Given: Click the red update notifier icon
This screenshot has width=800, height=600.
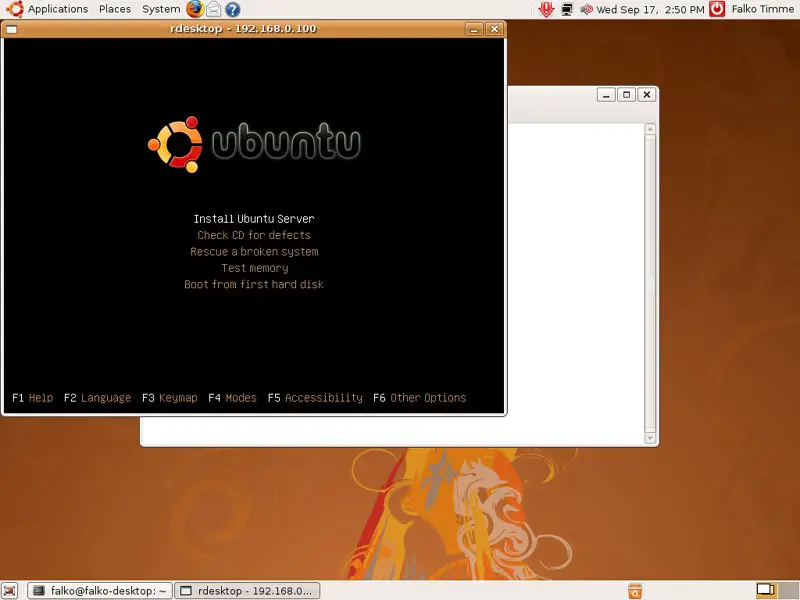Looking at the screenshot, I should tap(546, 9).
